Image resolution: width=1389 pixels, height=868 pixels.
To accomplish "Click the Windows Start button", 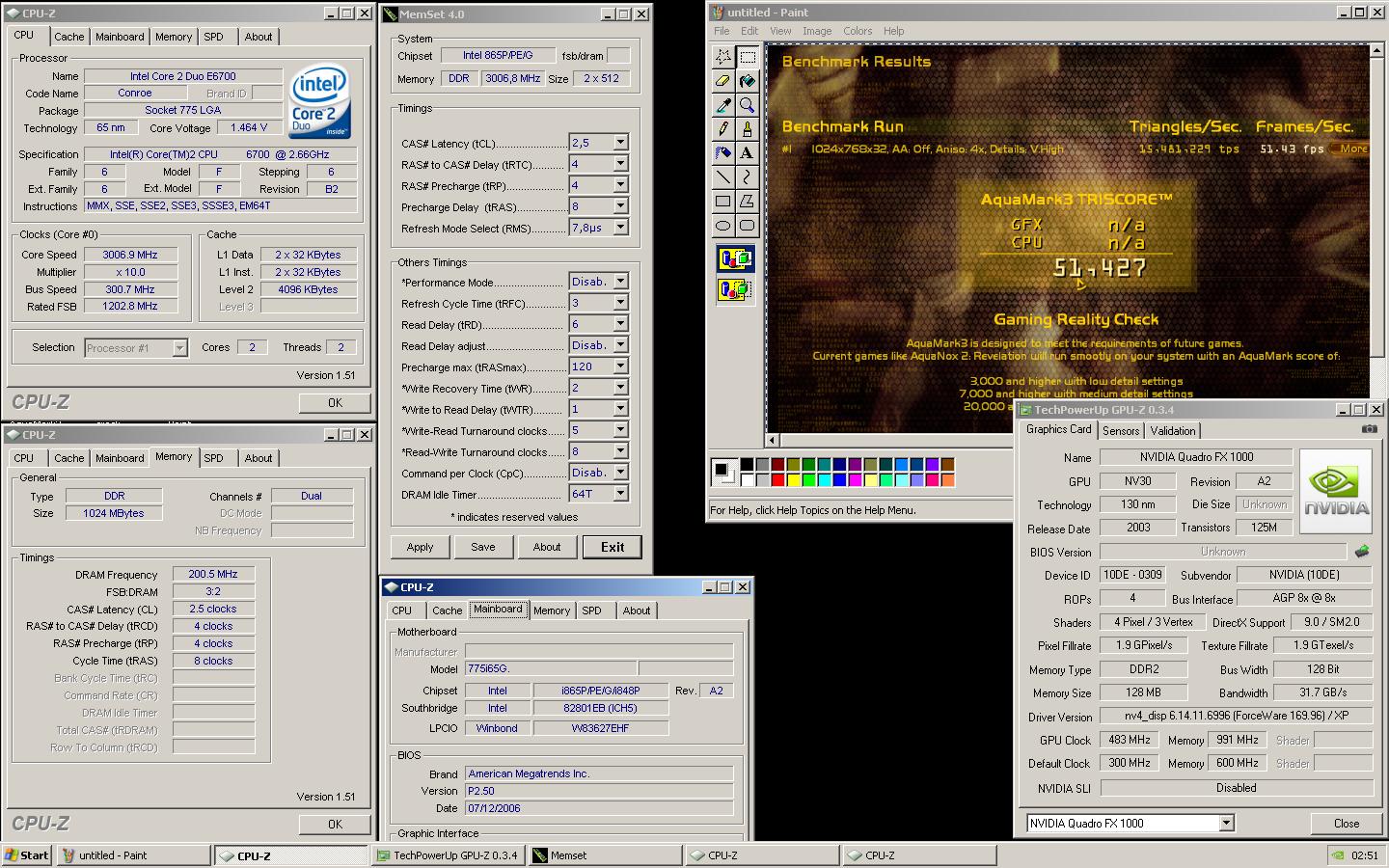I will tap(27, 854).
